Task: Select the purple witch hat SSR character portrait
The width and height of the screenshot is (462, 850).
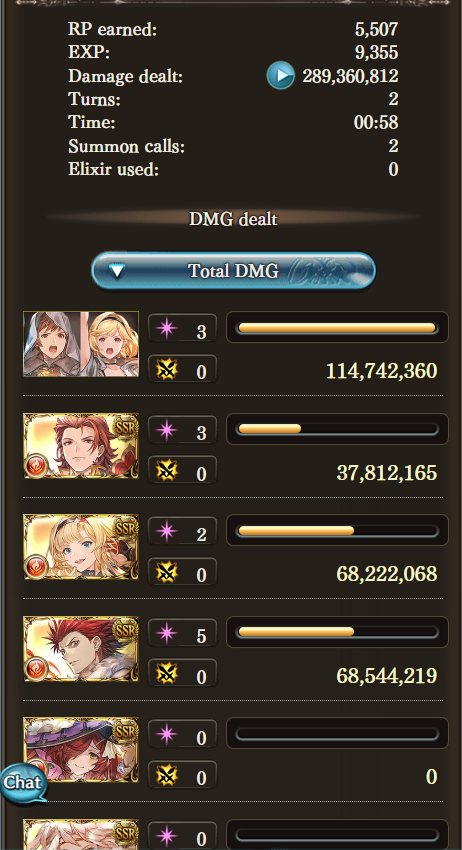Action: (81, 750)
